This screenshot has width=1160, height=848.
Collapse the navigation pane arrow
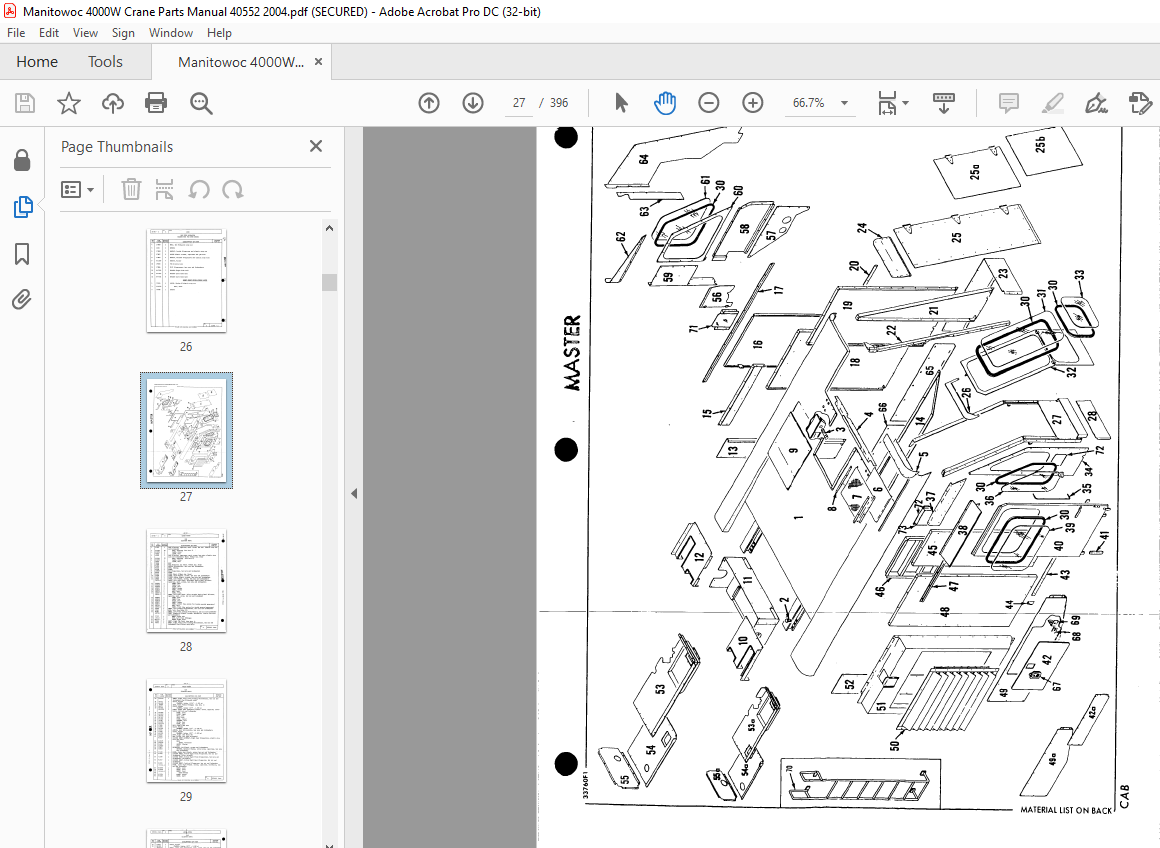pos(354,493)
